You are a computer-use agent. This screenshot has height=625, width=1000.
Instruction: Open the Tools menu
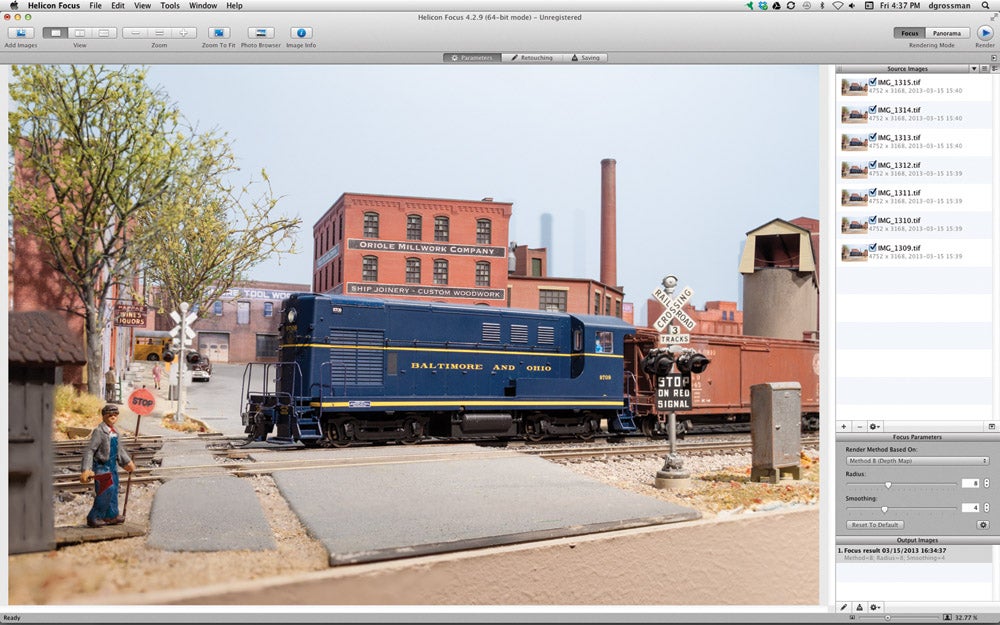[x=170, y=5]
